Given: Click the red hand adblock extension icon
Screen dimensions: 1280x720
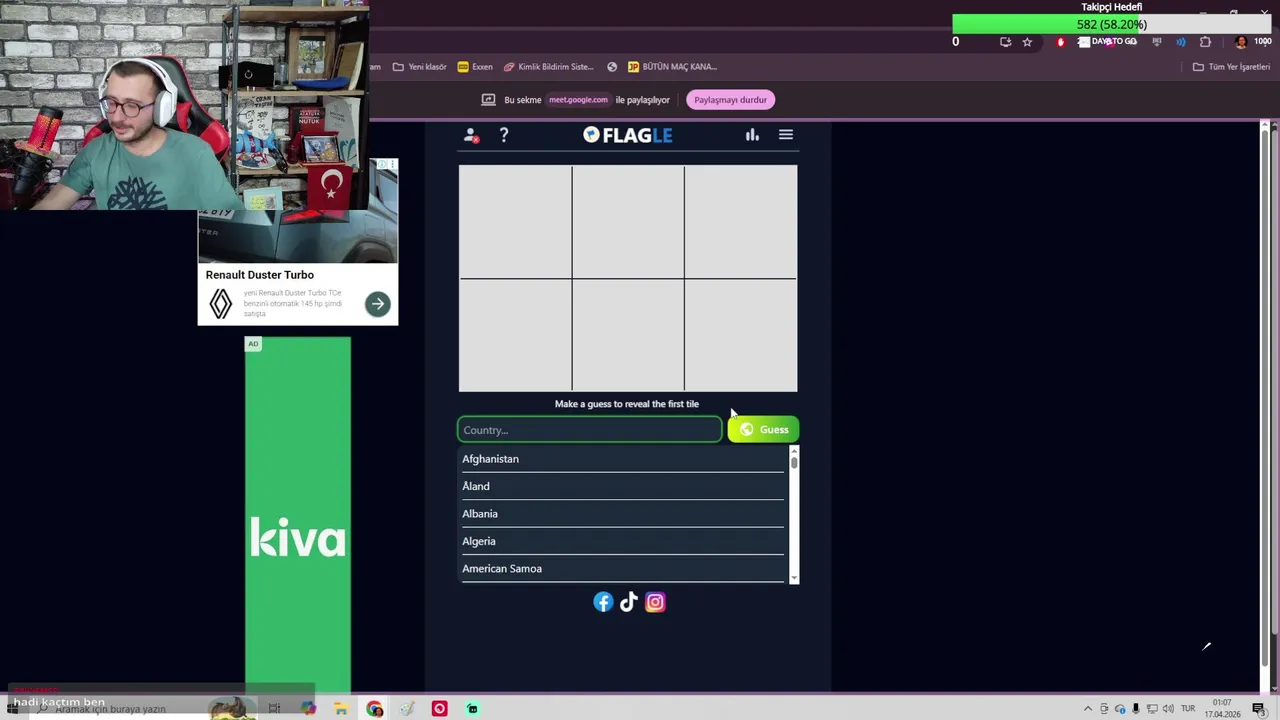Looking at the screenshot, I should pos(1061,42).
